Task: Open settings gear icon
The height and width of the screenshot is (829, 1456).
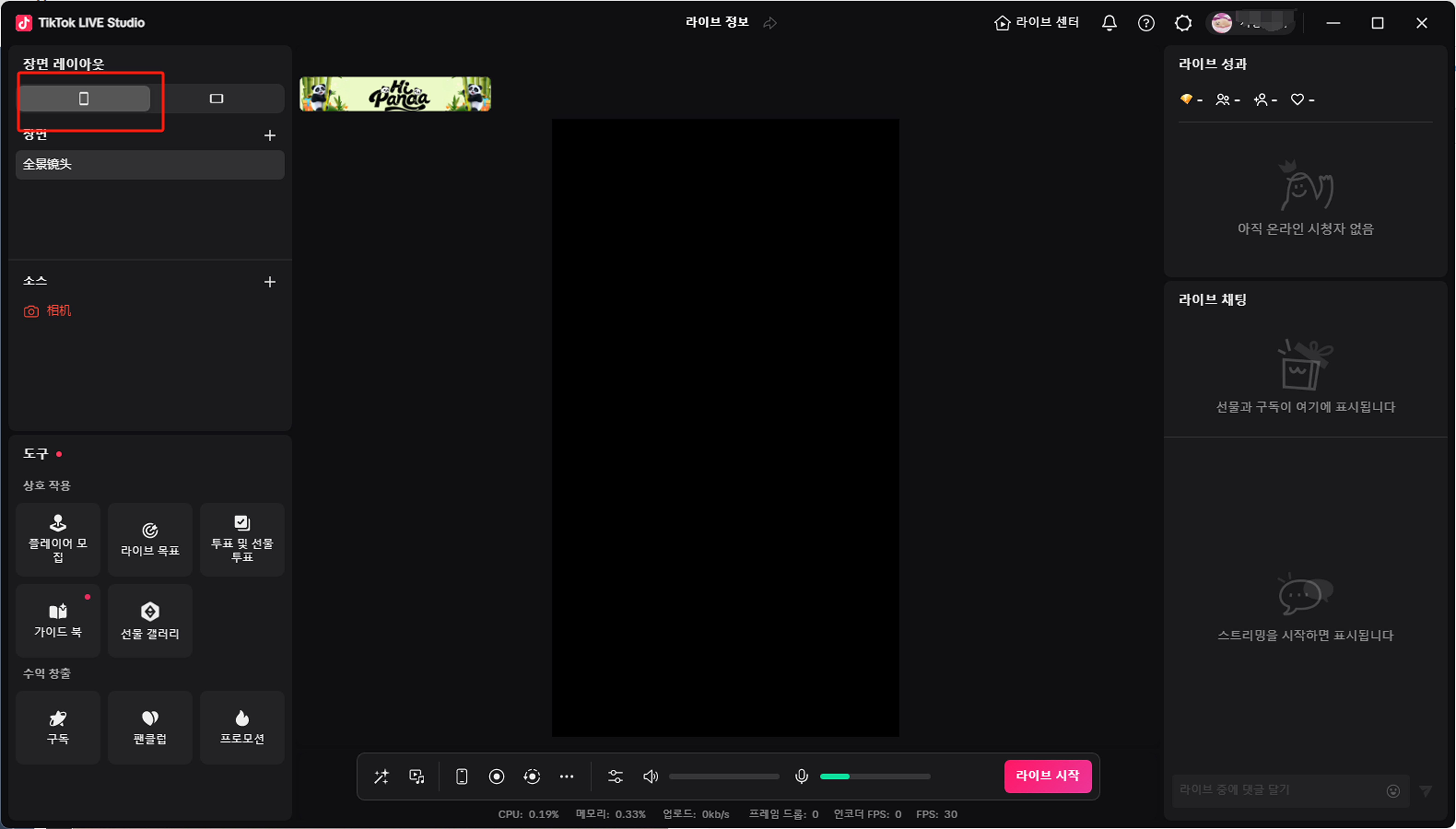Action: coord(1183,23)
